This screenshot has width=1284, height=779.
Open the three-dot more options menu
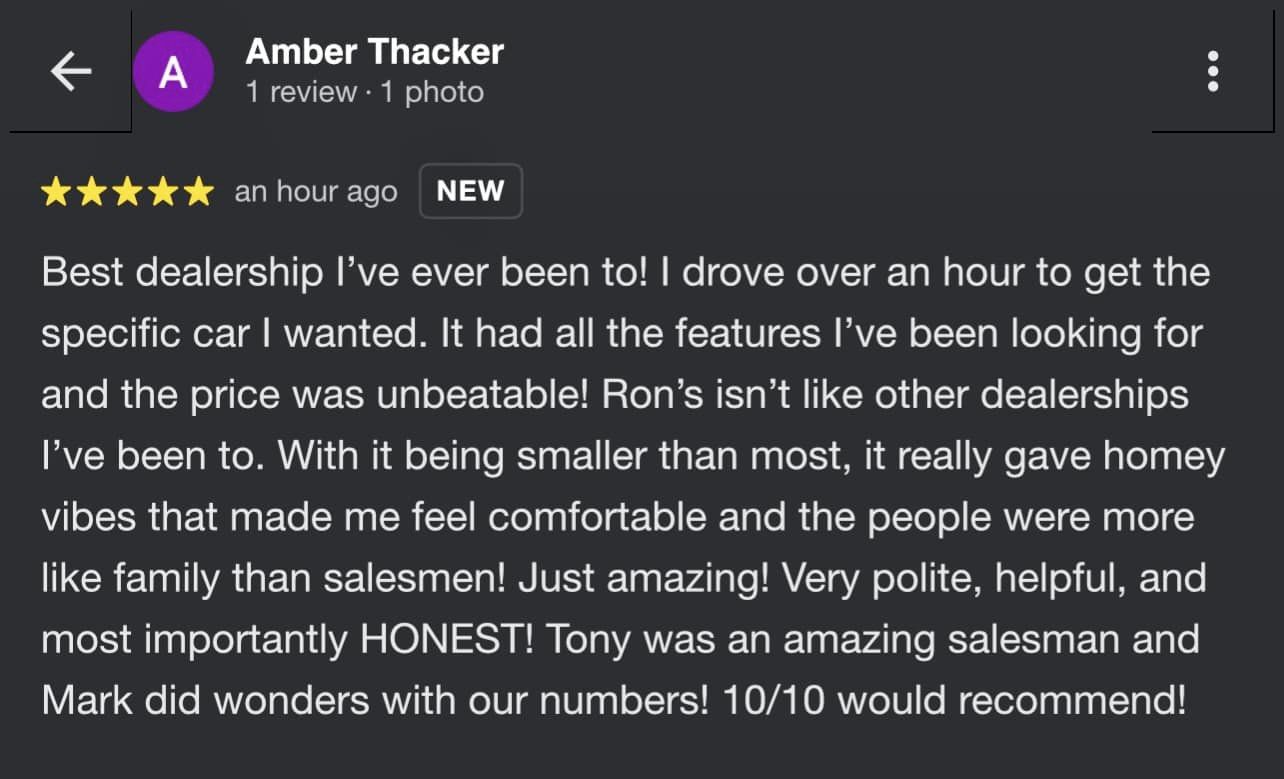1212,72
